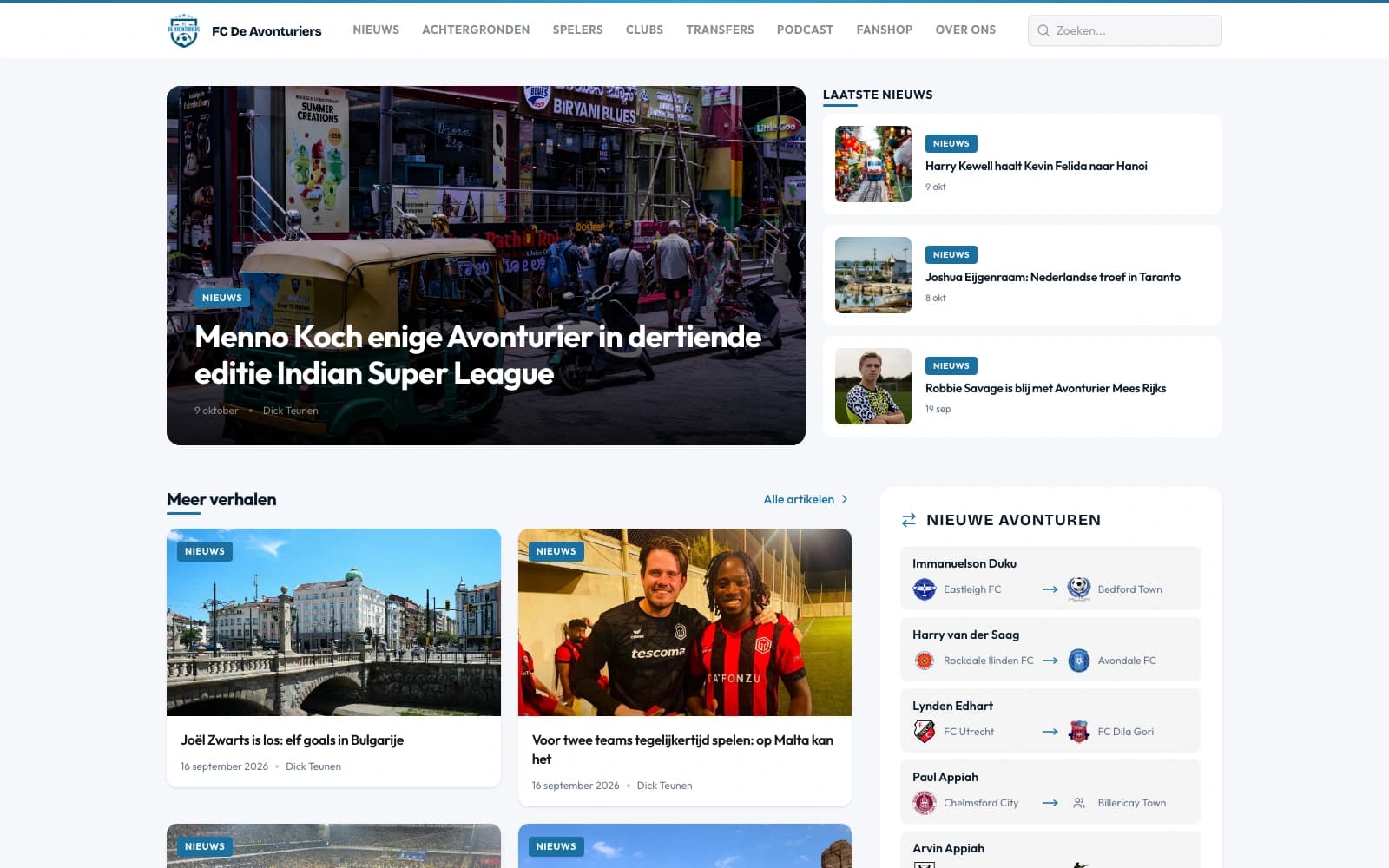This screenshot has width=1389, height=868.
Task: Click the FC De Avonturiers shield logo
Action: 183,30
